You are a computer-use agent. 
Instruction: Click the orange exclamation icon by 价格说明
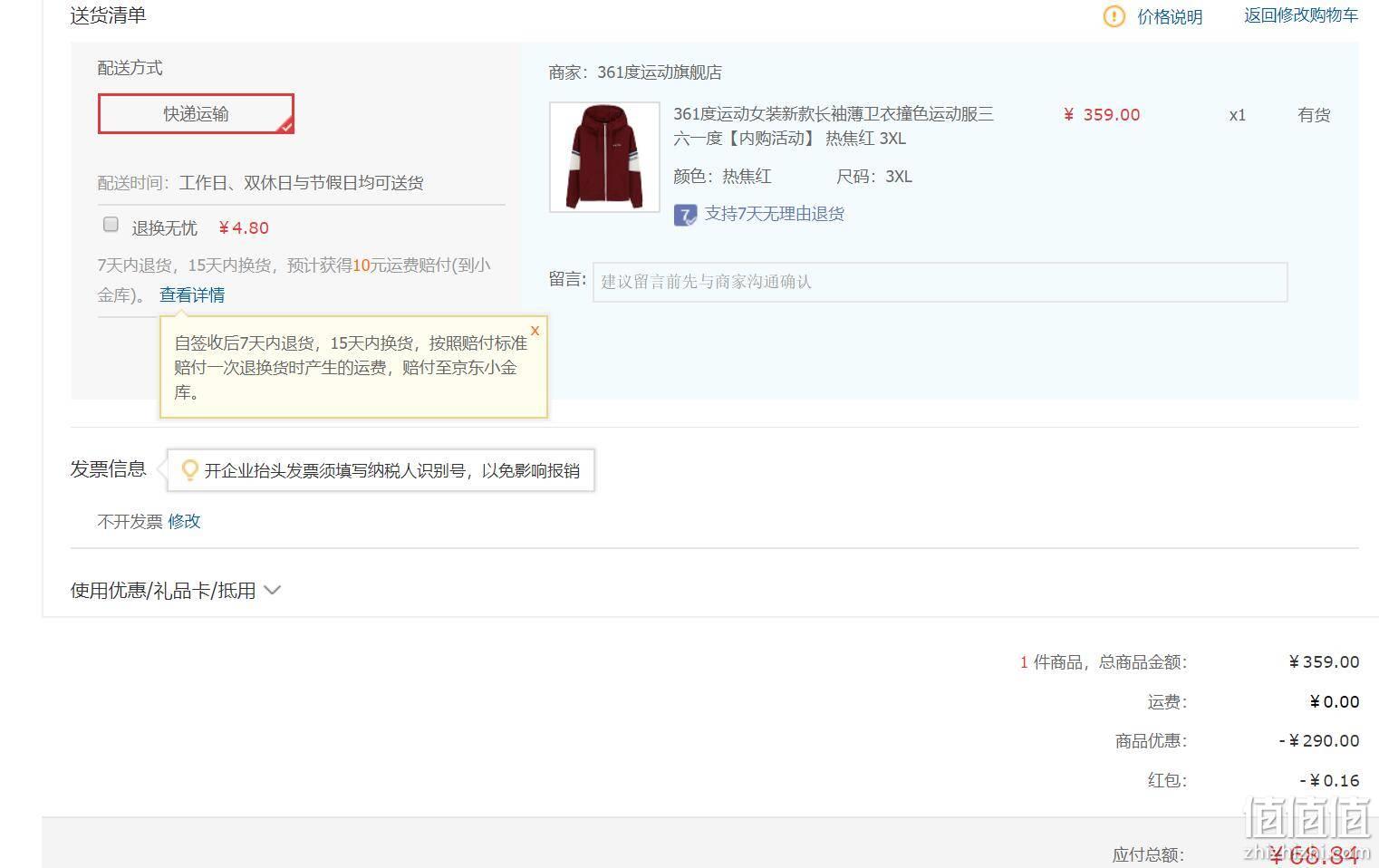[1114, 16]
